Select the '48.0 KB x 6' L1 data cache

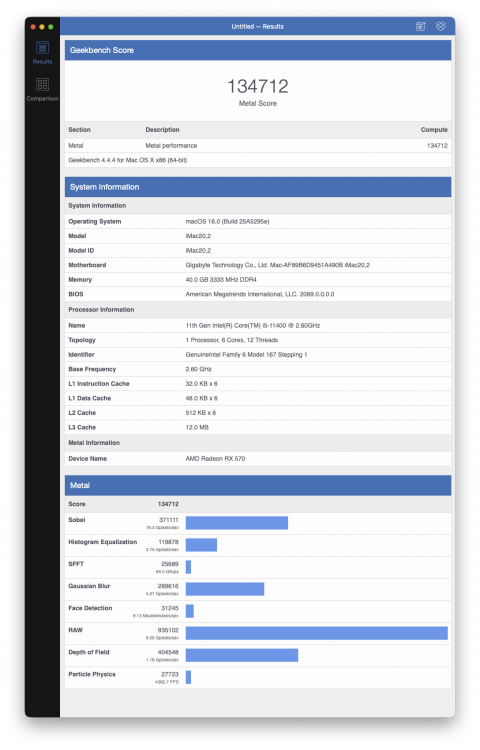[x=201, y=398]
